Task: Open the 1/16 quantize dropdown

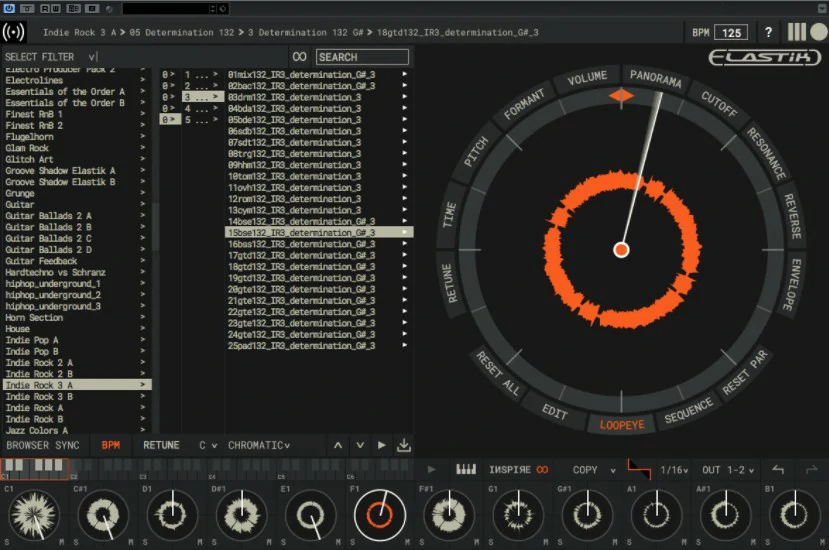Action: coord(674,470)
